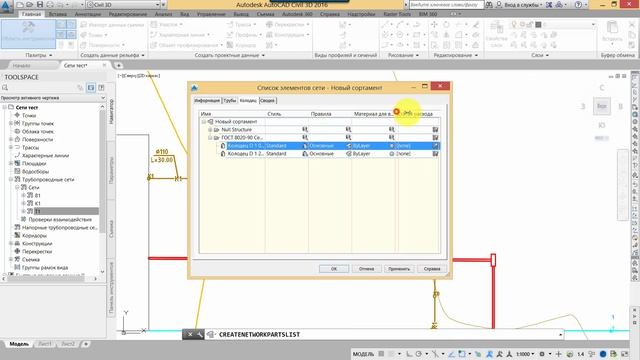Switch to the Лист1 layout tab
Viewport: 640px width, 360px height.
(45, 344)
